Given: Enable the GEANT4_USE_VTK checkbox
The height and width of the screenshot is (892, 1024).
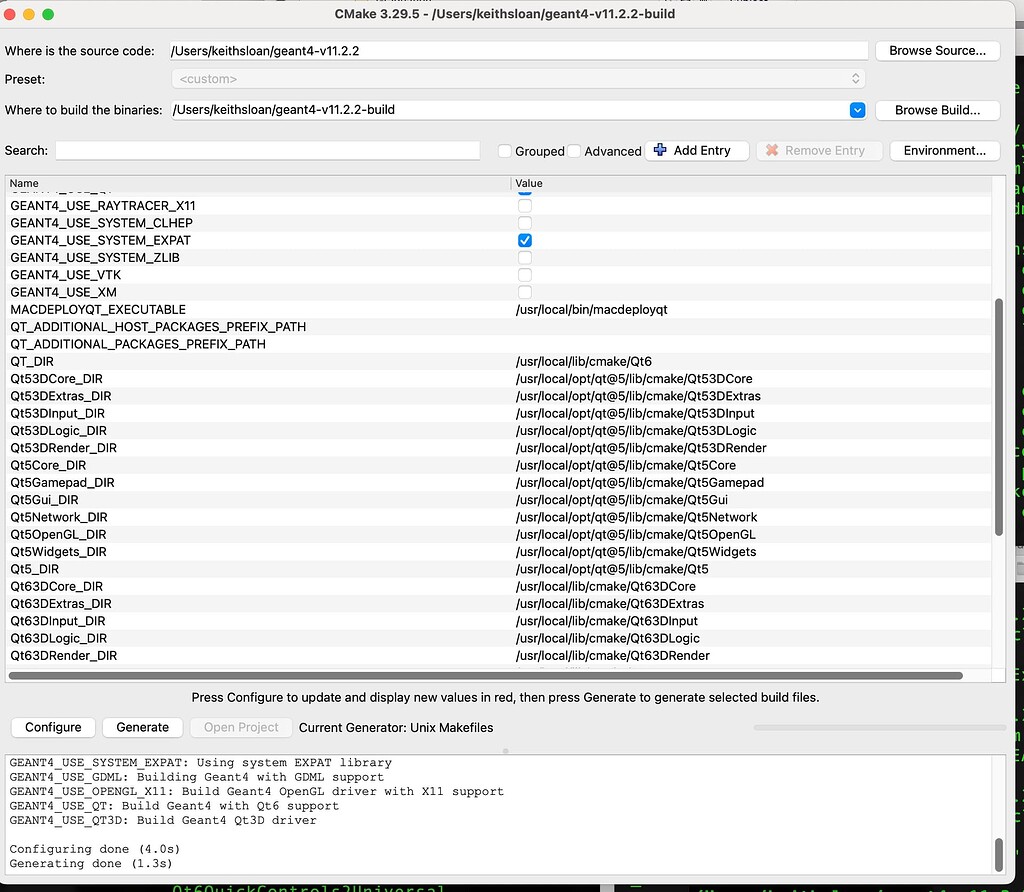Looking at the screenshot, I should (x=524, y=275).
